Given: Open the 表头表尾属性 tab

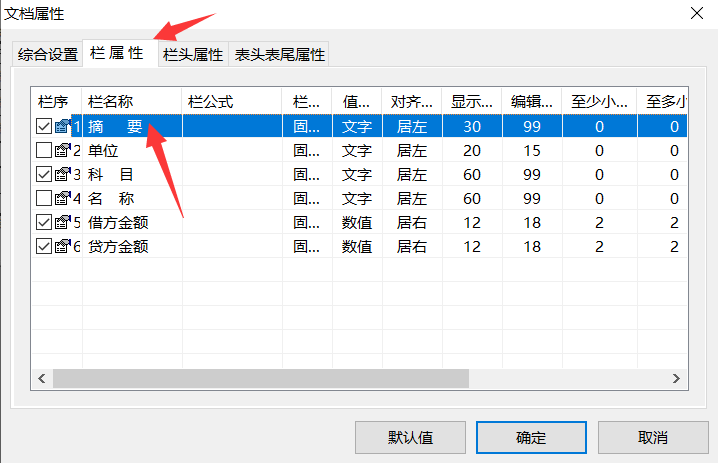Looking at the screenshot, I should 279,55.
